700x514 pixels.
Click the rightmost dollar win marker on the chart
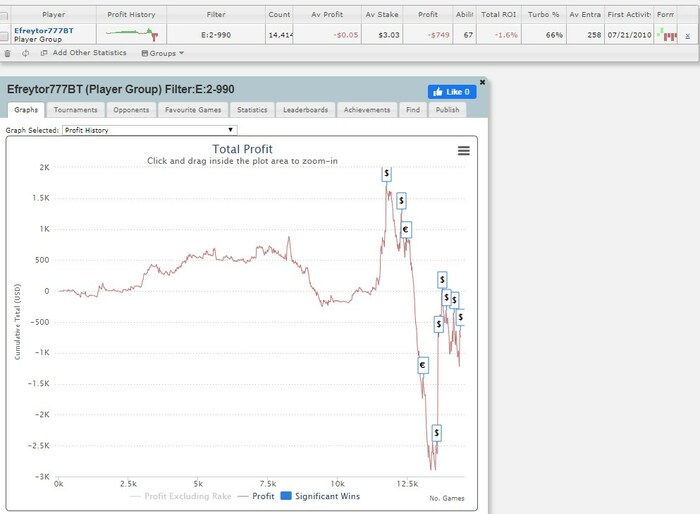461,317
